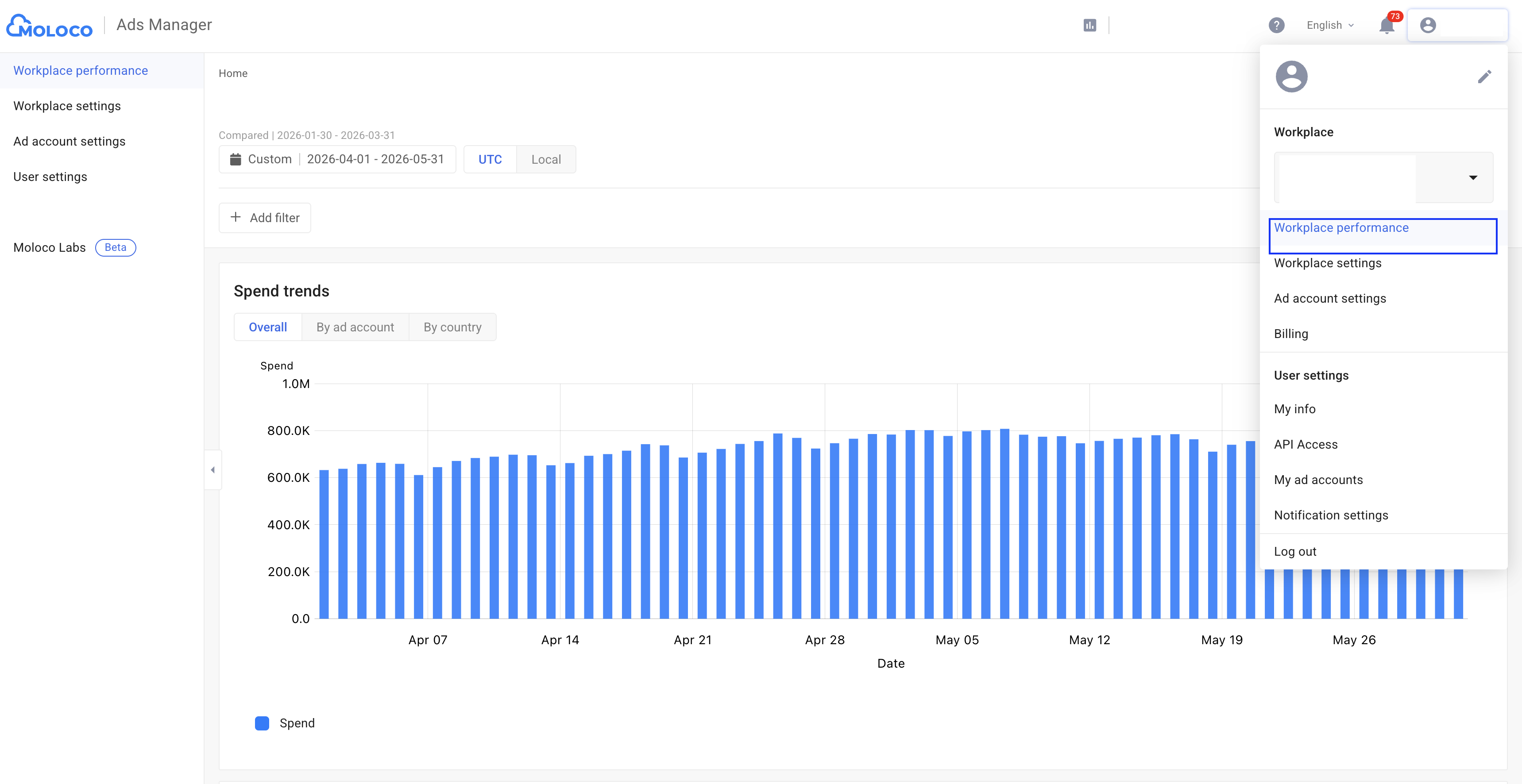Select the Overall spend trends tab
This screenshot has height=784, width=1522.
point(268,327)
